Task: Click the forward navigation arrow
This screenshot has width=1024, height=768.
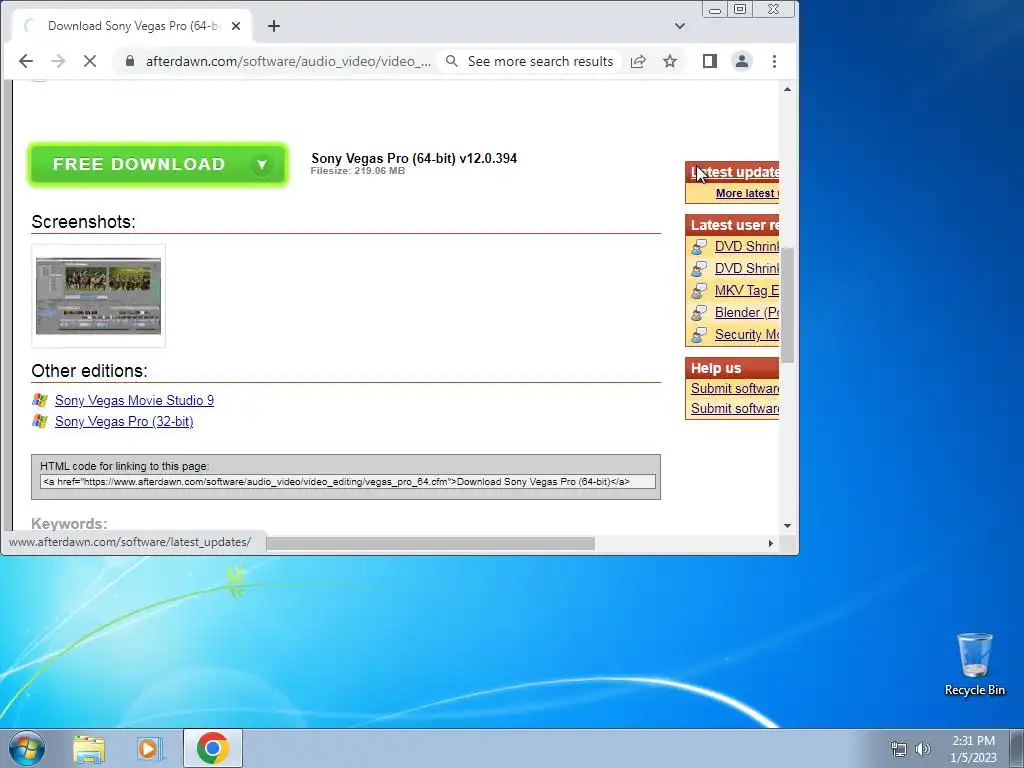Action: pos(58,61)
